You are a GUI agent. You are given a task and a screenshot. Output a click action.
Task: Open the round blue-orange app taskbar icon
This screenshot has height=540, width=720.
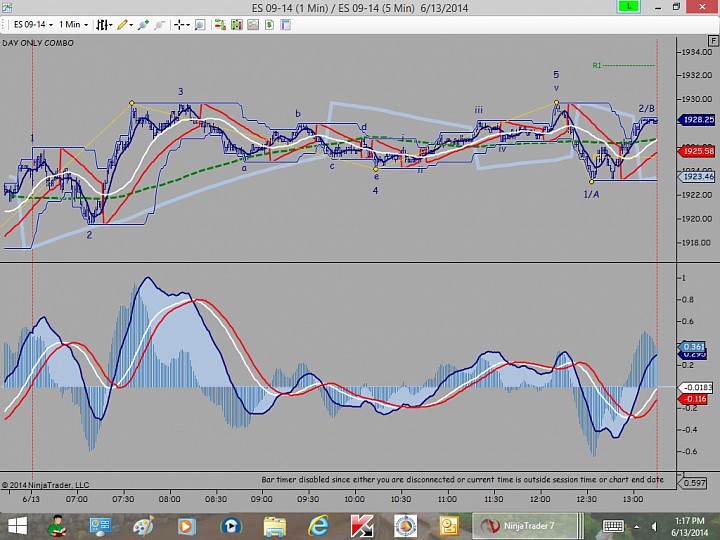(405, 526)
